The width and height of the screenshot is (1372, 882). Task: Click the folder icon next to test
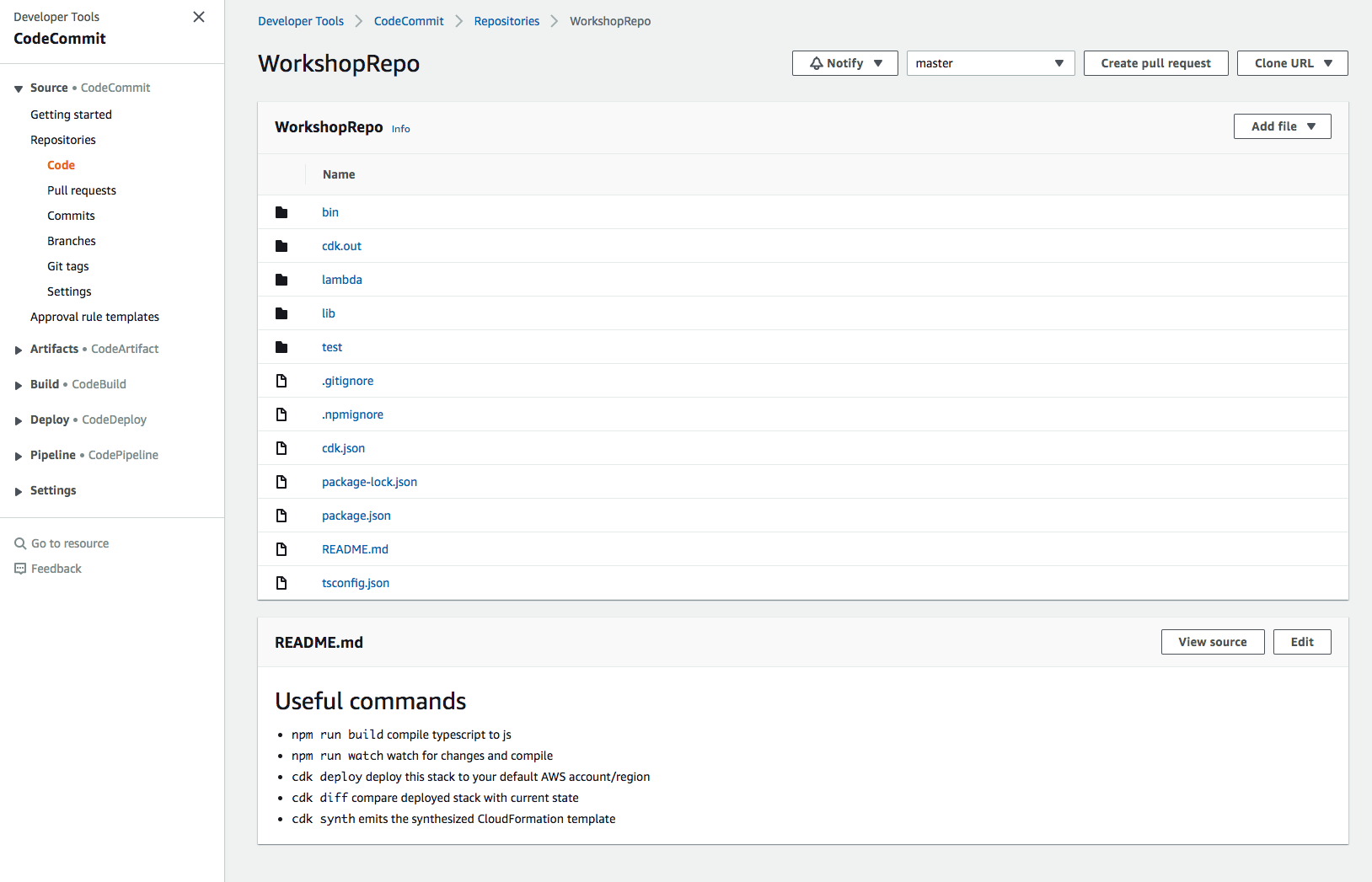coord(281,347)
